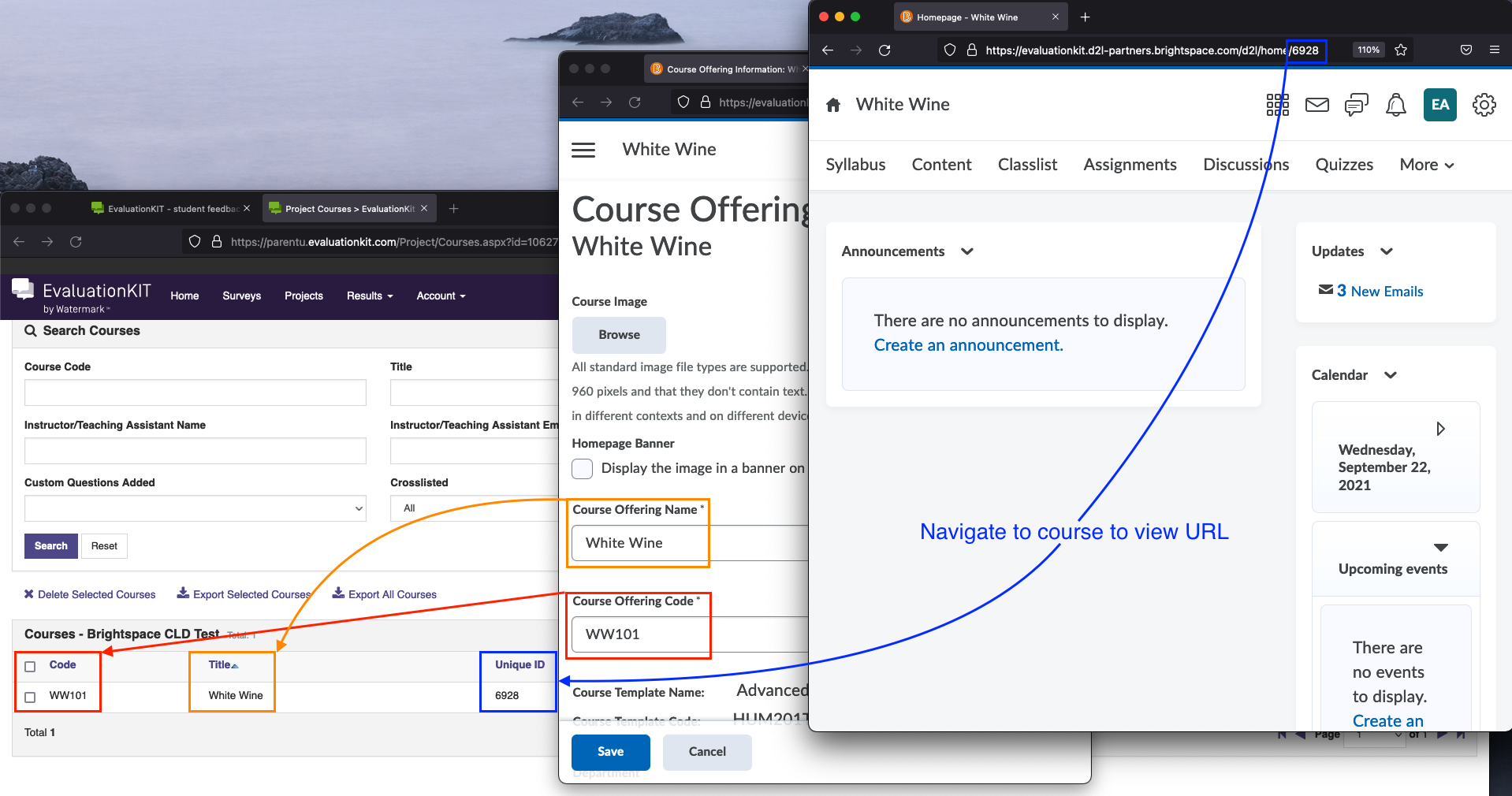Open a new tab in EvaluationKit browser window
The height and width of the screenshot is (796, 1512).
tap(453, 208)
